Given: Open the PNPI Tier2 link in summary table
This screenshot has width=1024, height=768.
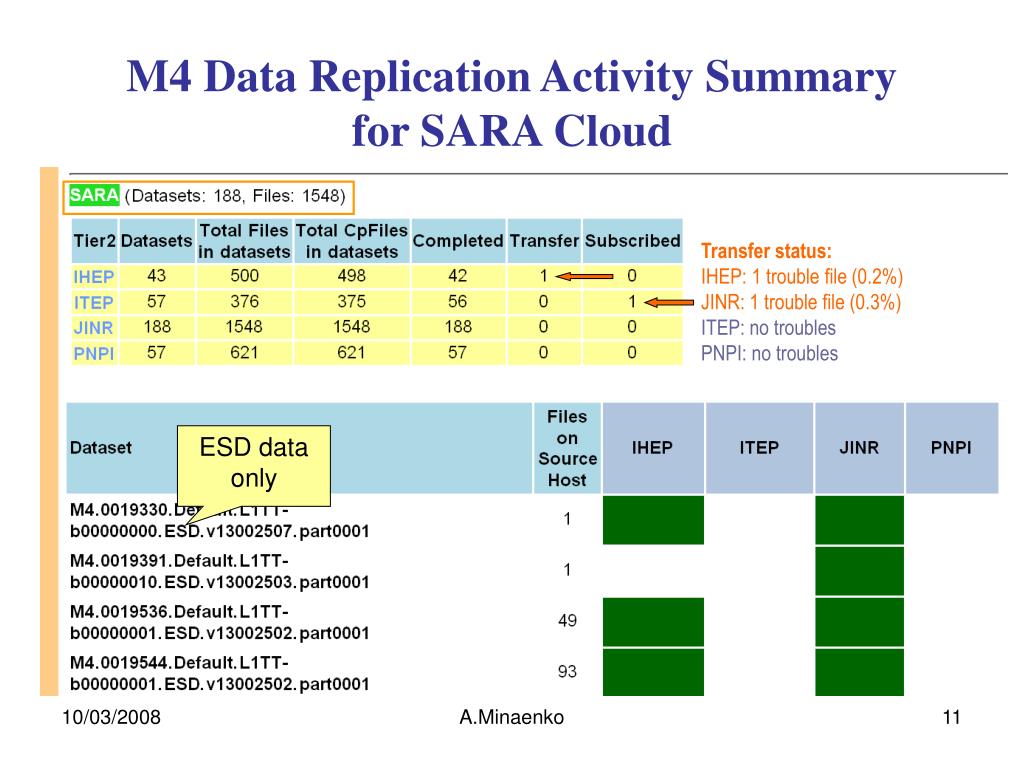Looking at the screenshot, I should point(93,353).
